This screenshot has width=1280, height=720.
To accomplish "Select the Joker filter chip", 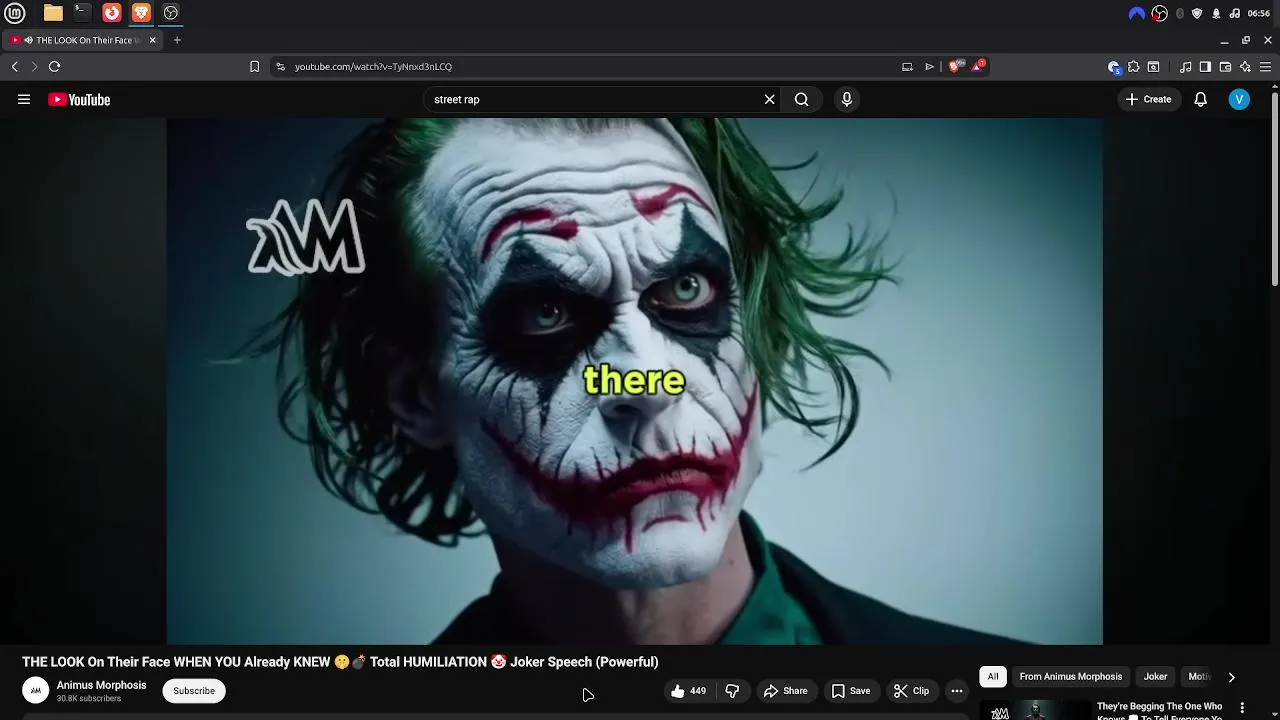I will coord(1155,677).
